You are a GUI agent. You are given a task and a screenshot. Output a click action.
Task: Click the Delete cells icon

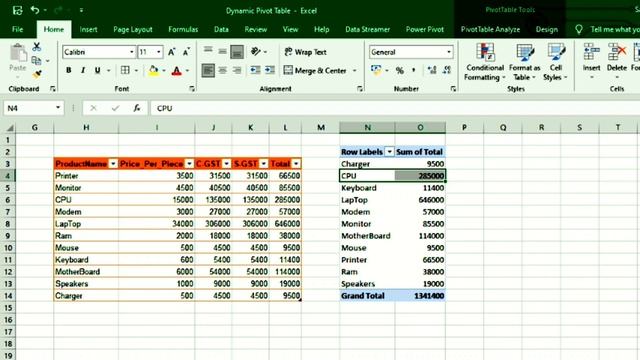617,52
